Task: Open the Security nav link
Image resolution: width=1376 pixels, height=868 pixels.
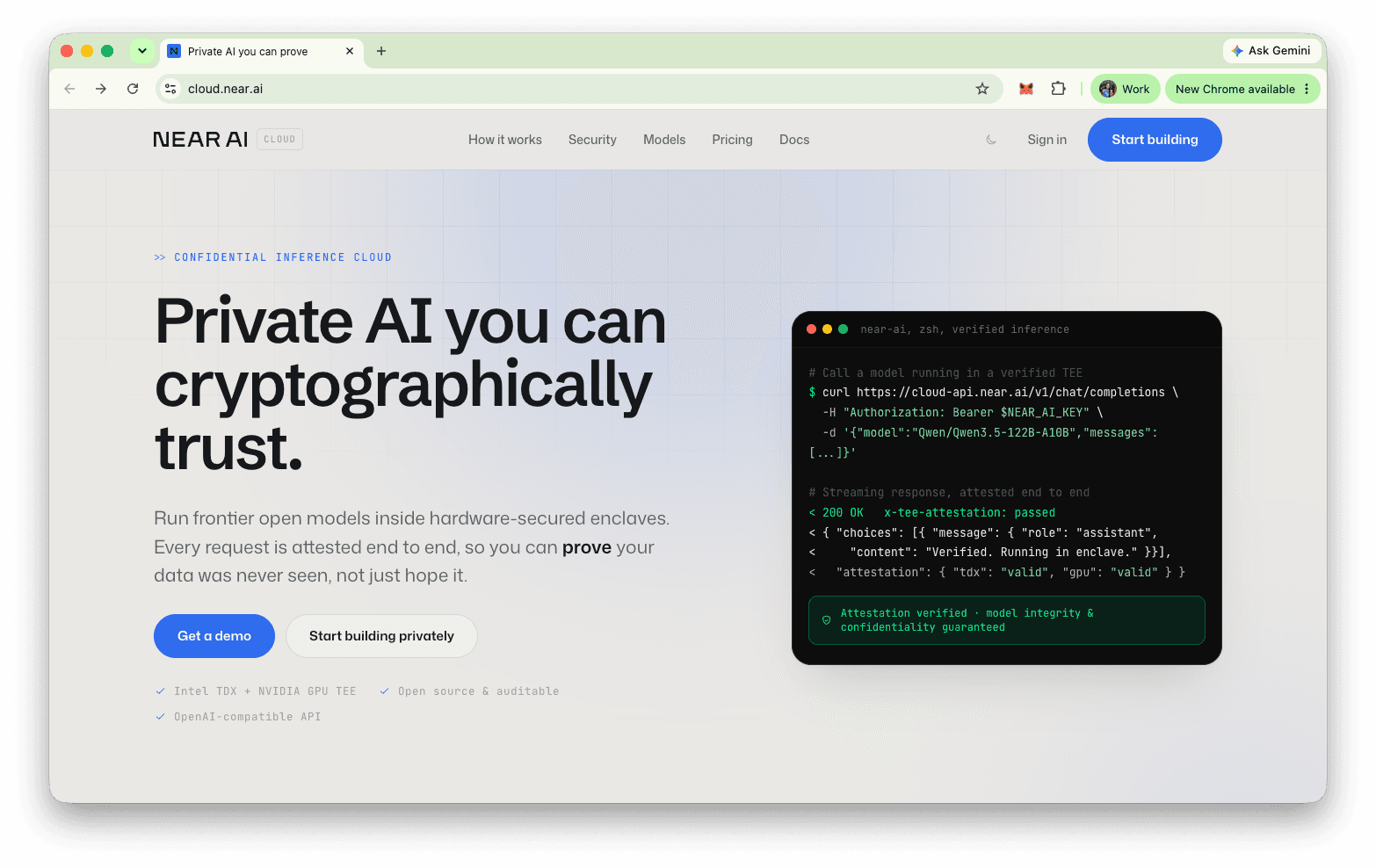Action: [592, 140]
